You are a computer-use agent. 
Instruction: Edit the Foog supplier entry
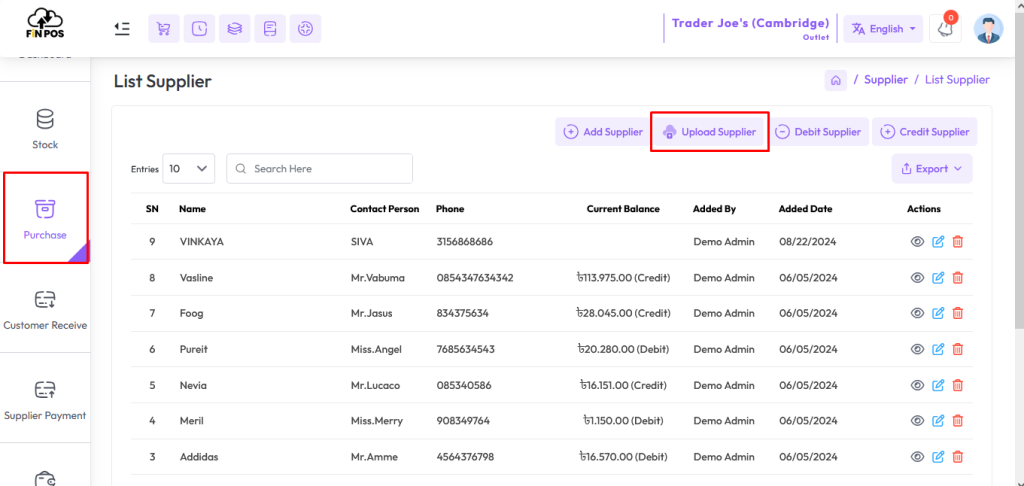click(938, 313)
